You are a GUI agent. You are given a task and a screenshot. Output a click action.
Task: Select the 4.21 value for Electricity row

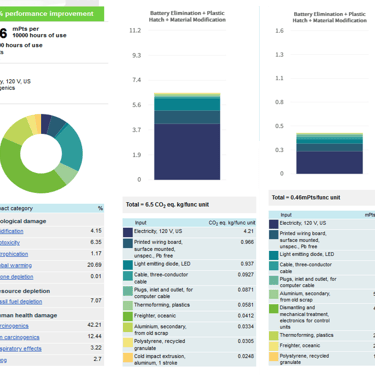[248, 231]
